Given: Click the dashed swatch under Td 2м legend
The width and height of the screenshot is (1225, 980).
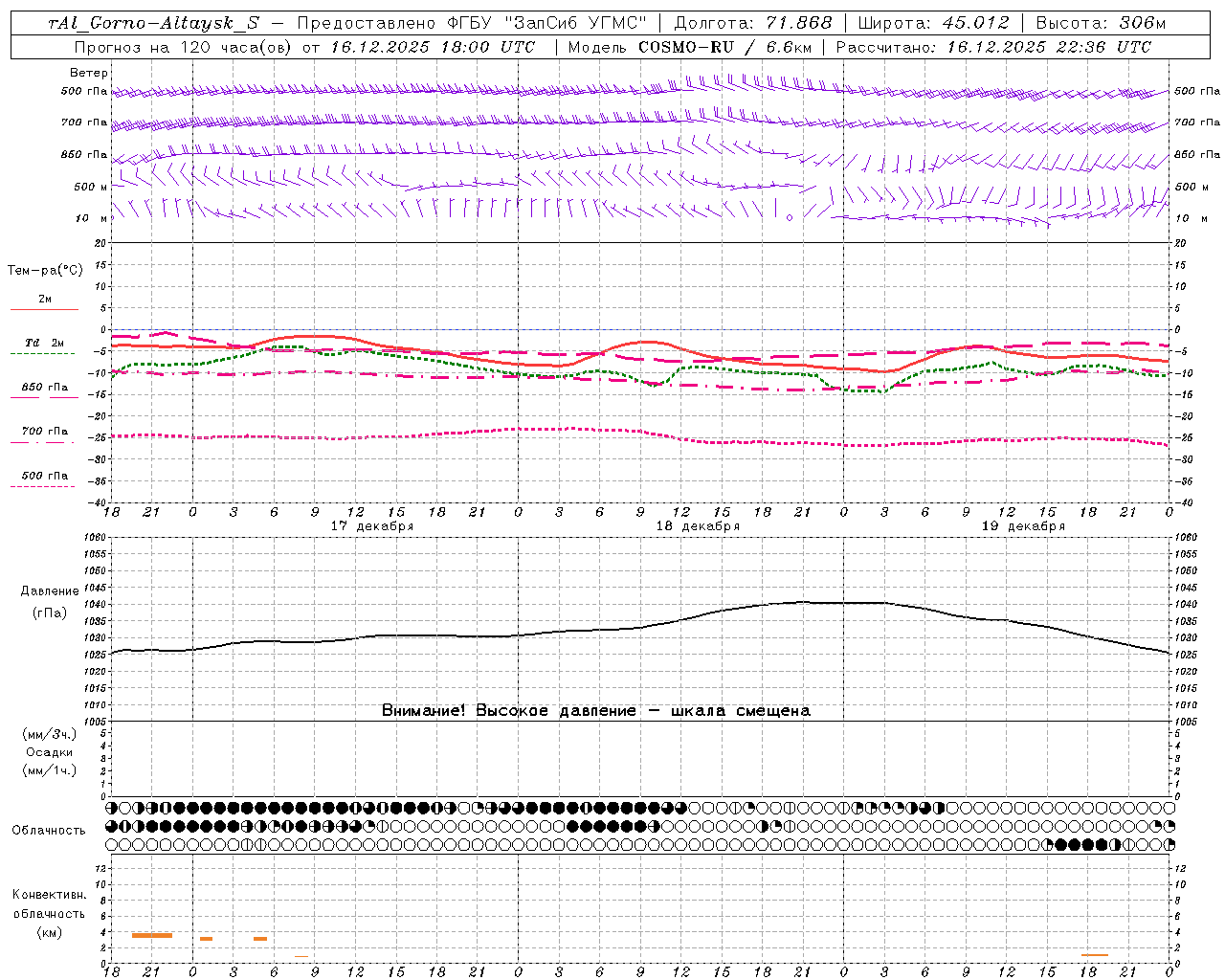Looking at the screenshot, I should click(x=42, y=353).
